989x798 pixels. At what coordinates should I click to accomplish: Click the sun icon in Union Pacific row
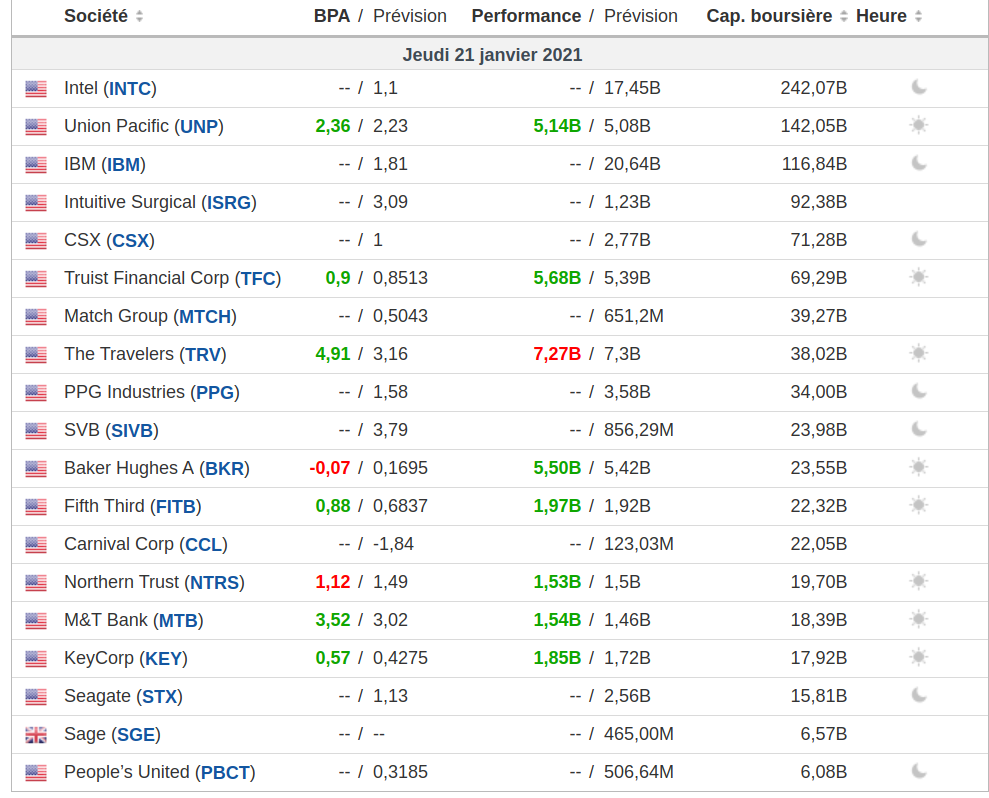click(x=919, y=125)
